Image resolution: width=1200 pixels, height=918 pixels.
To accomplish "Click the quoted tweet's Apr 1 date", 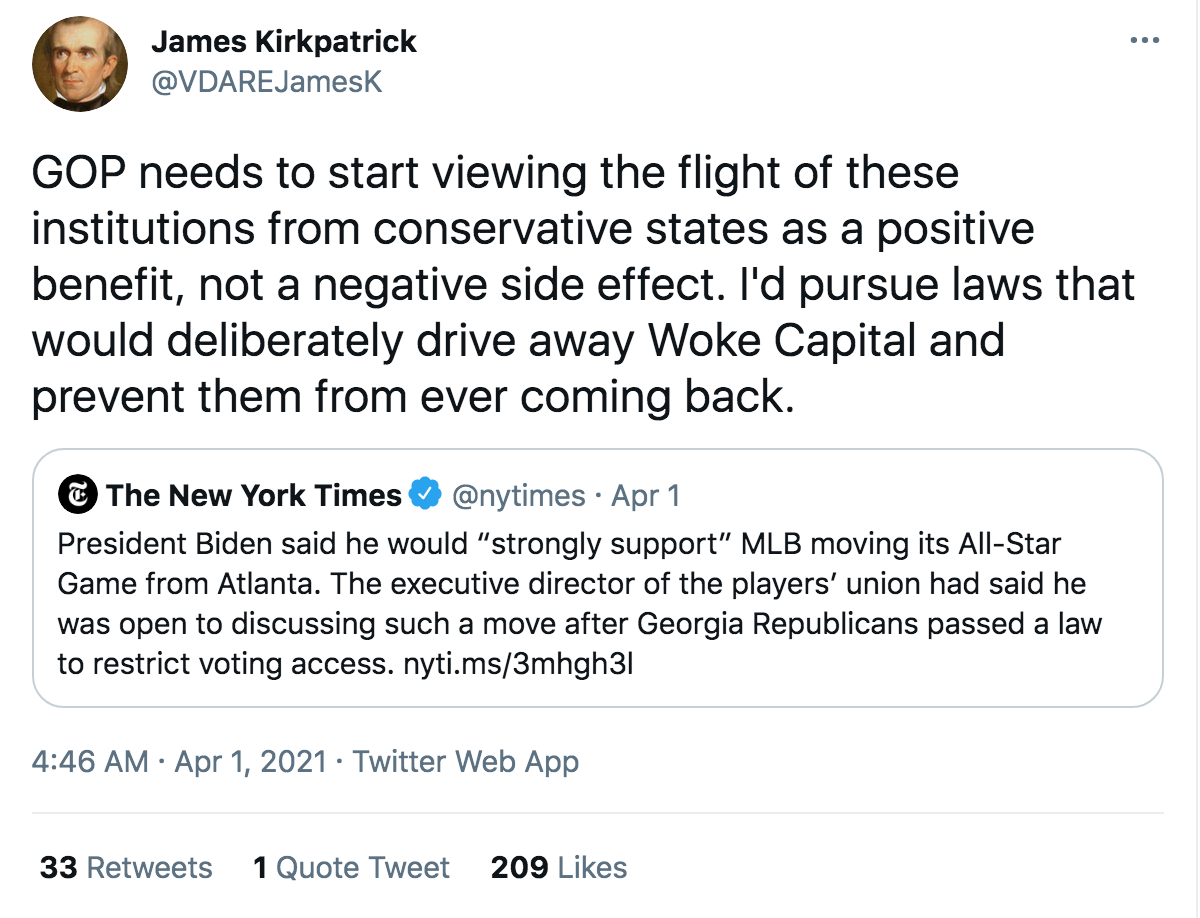I will point(646,495).
